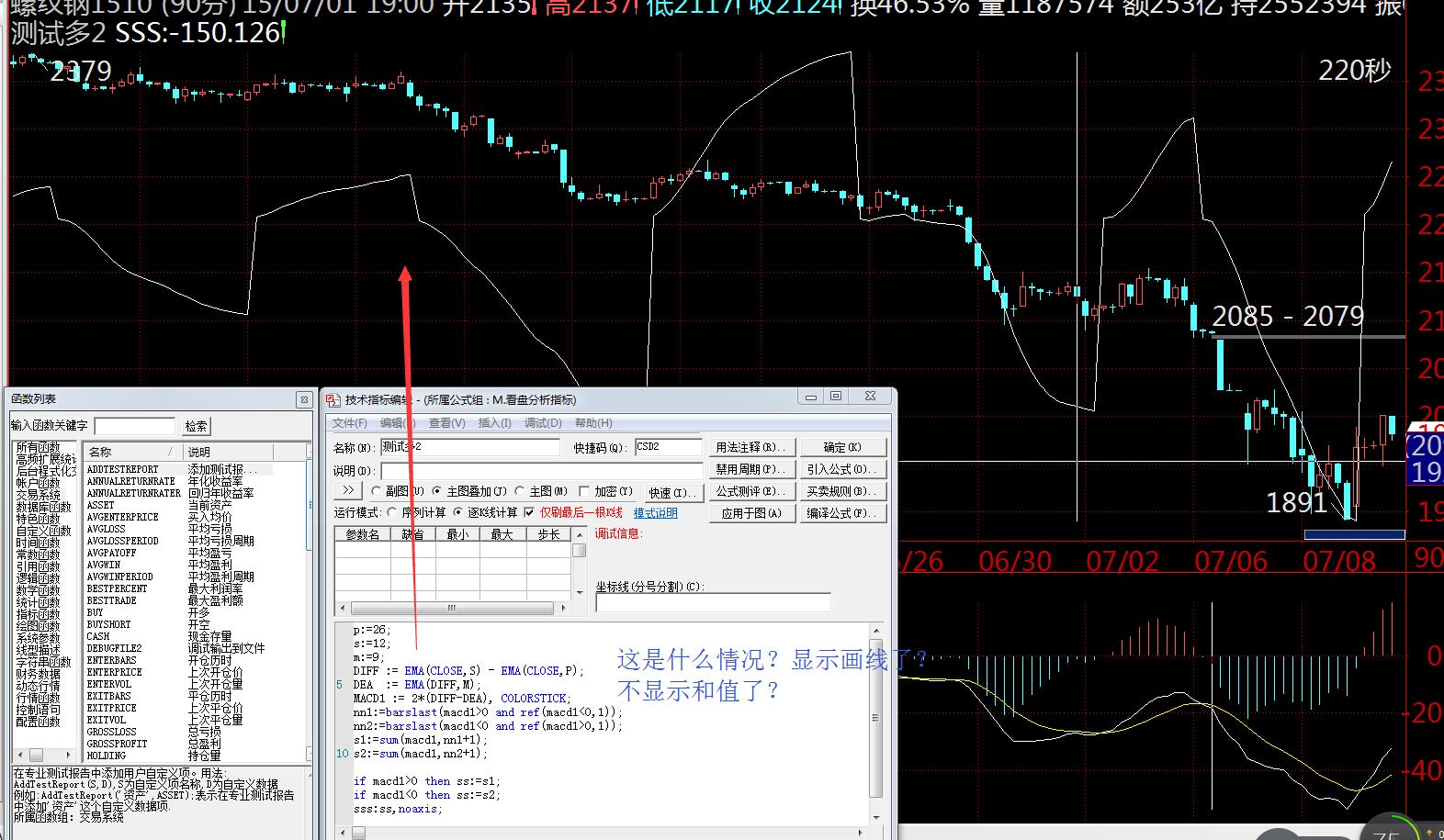Image resolution: width=1444 pixels, height=840 pixels.
Task: Open the 编辑 menu
Action: coord(399,423)
